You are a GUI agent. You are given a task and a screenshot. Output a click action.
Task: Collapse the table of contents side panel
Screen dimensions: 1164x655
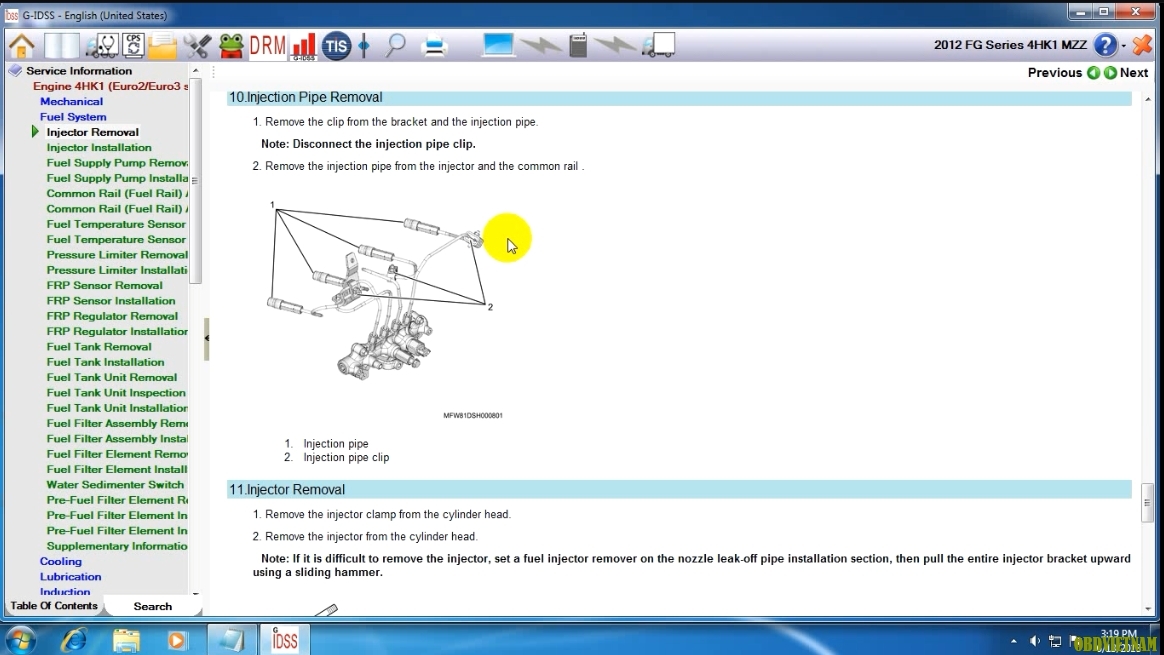pyautogui.click(x=206, y=339)
